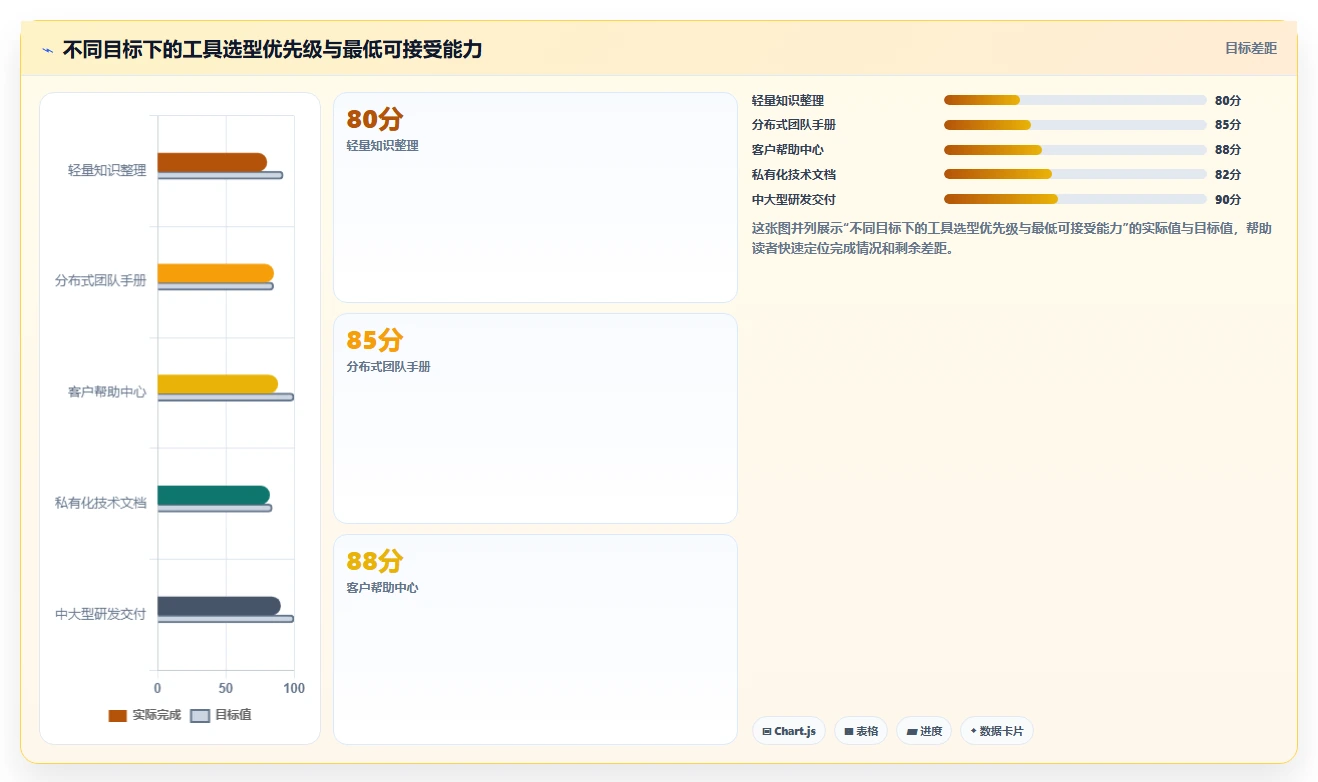This screenshot has width=1318, height=782.
Task: Click the 轻量知识整理 caption in the first card
Action: [382, 146]
